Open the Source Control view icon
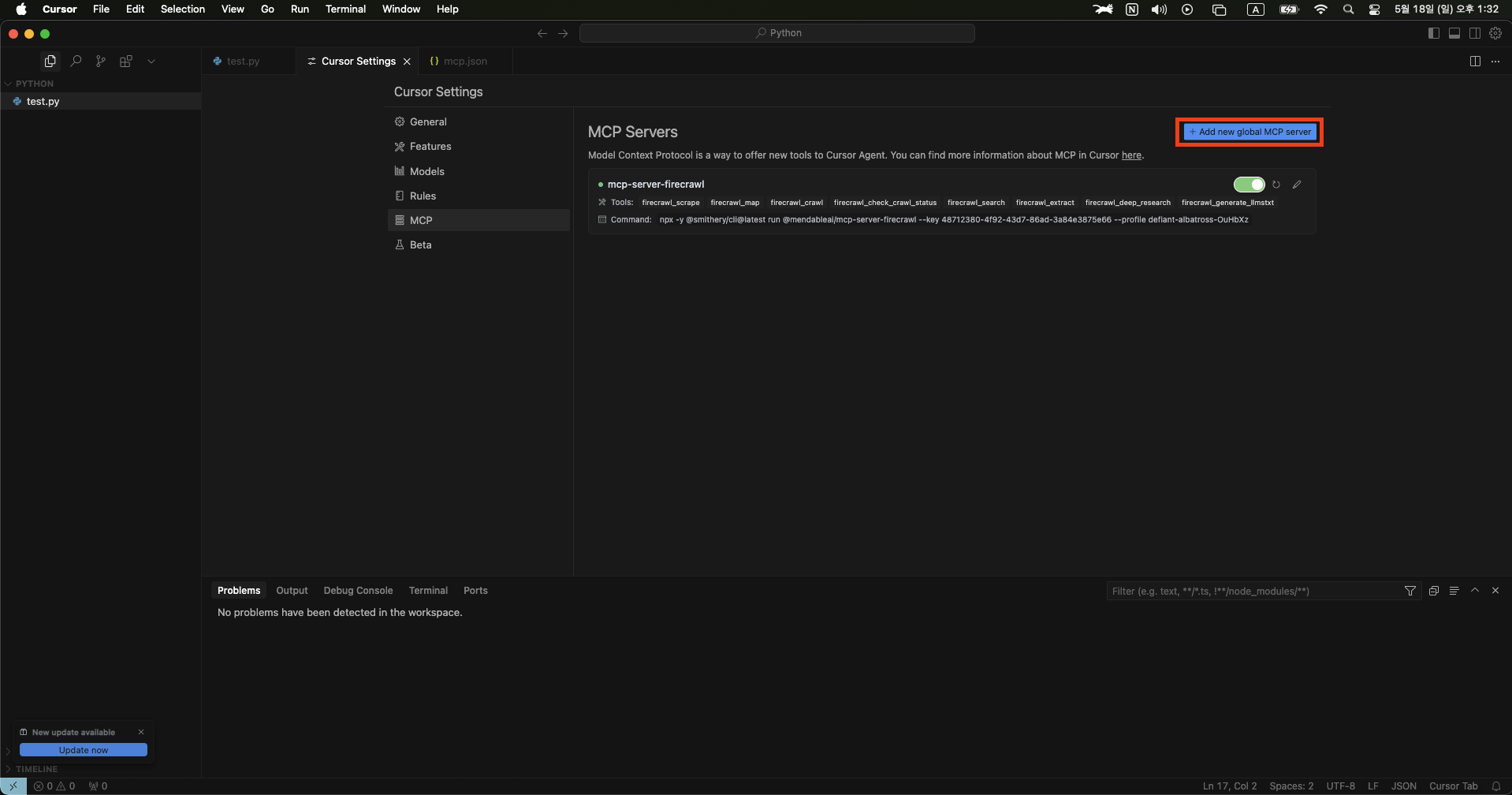1512x795 pixels. click(101, 61)
